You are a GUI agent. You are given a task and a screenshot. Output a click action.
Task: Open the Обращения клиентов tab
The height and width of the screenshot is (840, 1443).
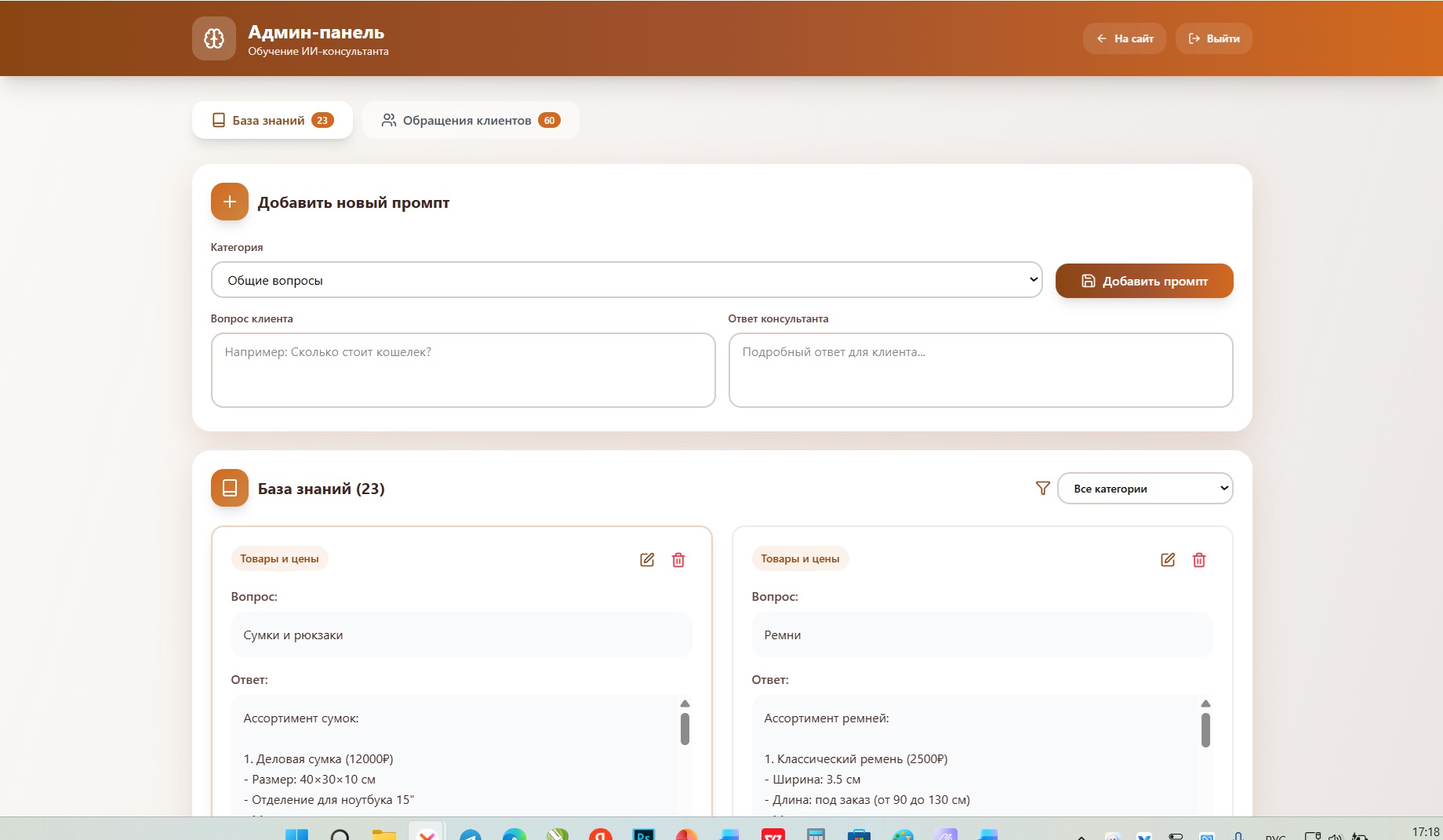click(x=471, y=120)
